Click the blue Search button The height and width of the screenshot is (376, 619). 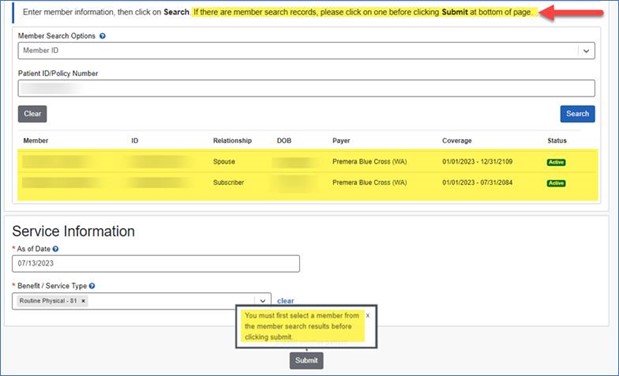(578, 114)
